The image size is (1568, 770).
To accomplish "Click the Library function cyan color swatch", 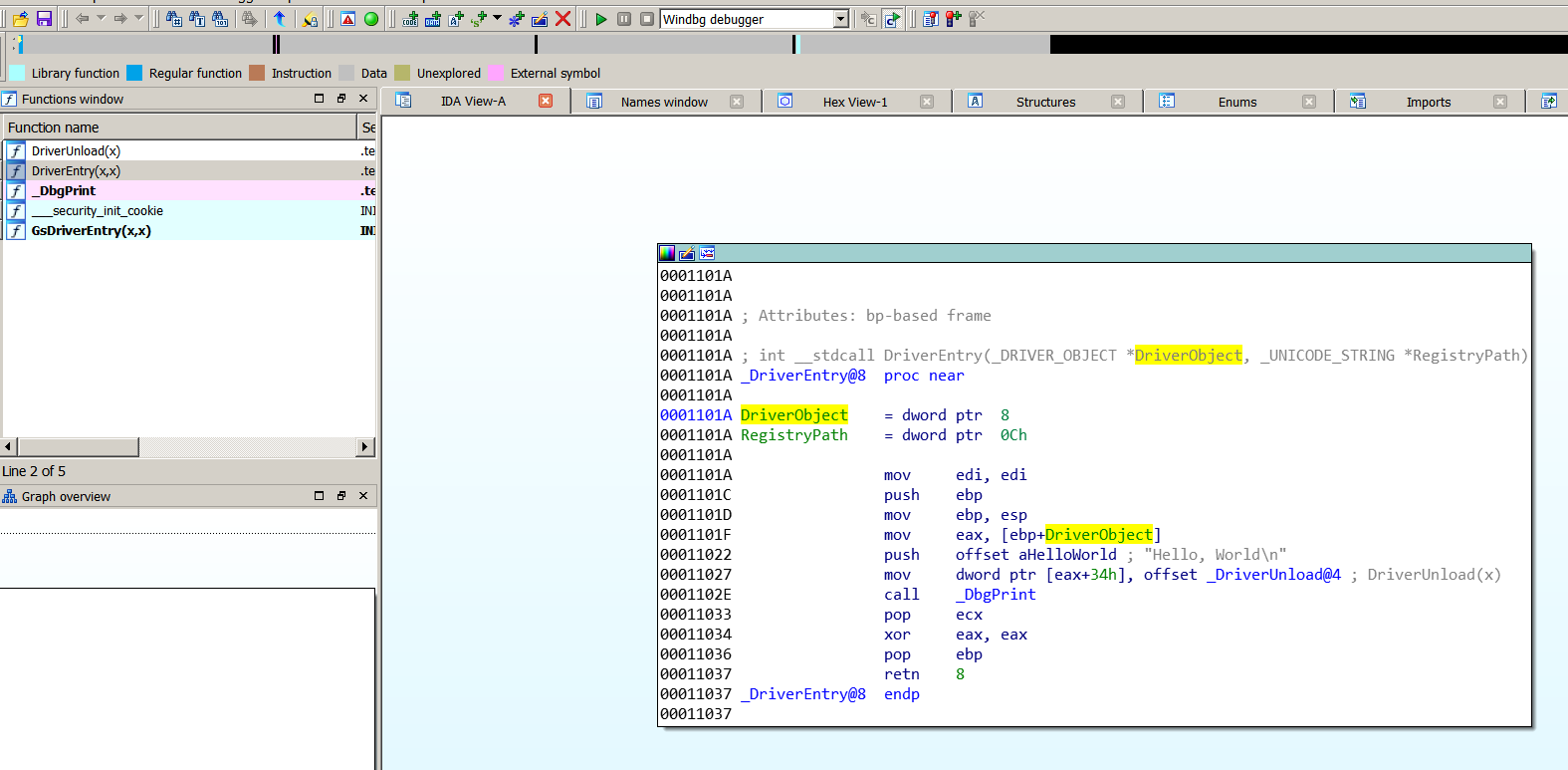I will (x=17, y=73).
